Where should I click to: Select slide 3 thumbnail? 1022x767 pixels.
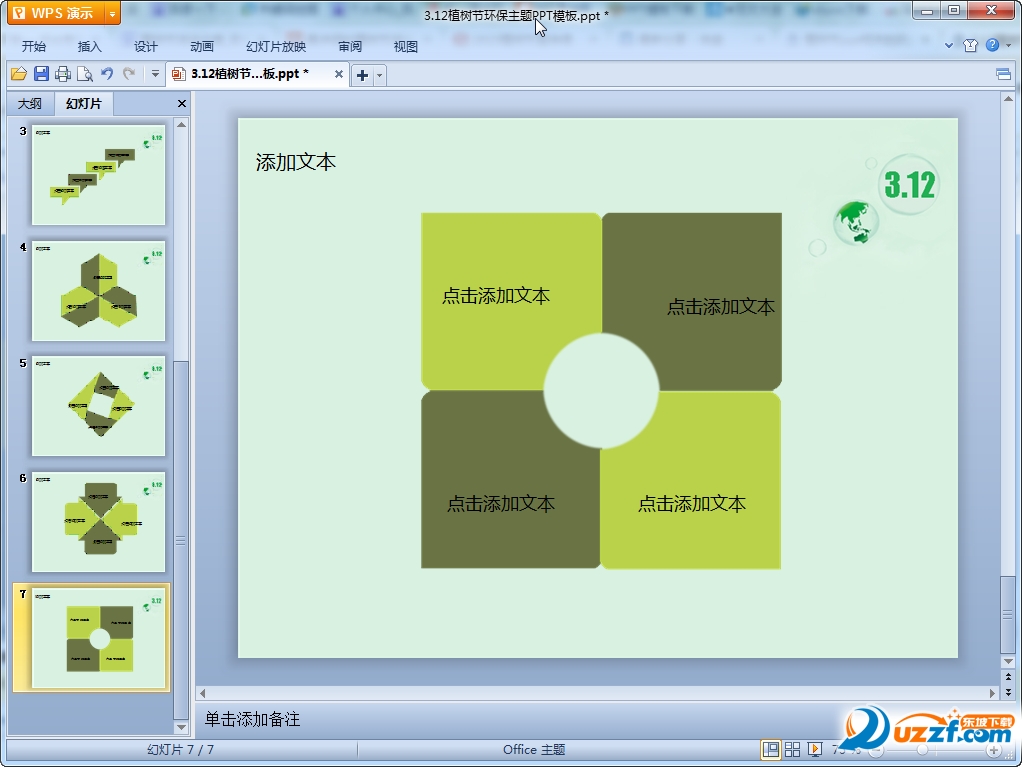98,175
